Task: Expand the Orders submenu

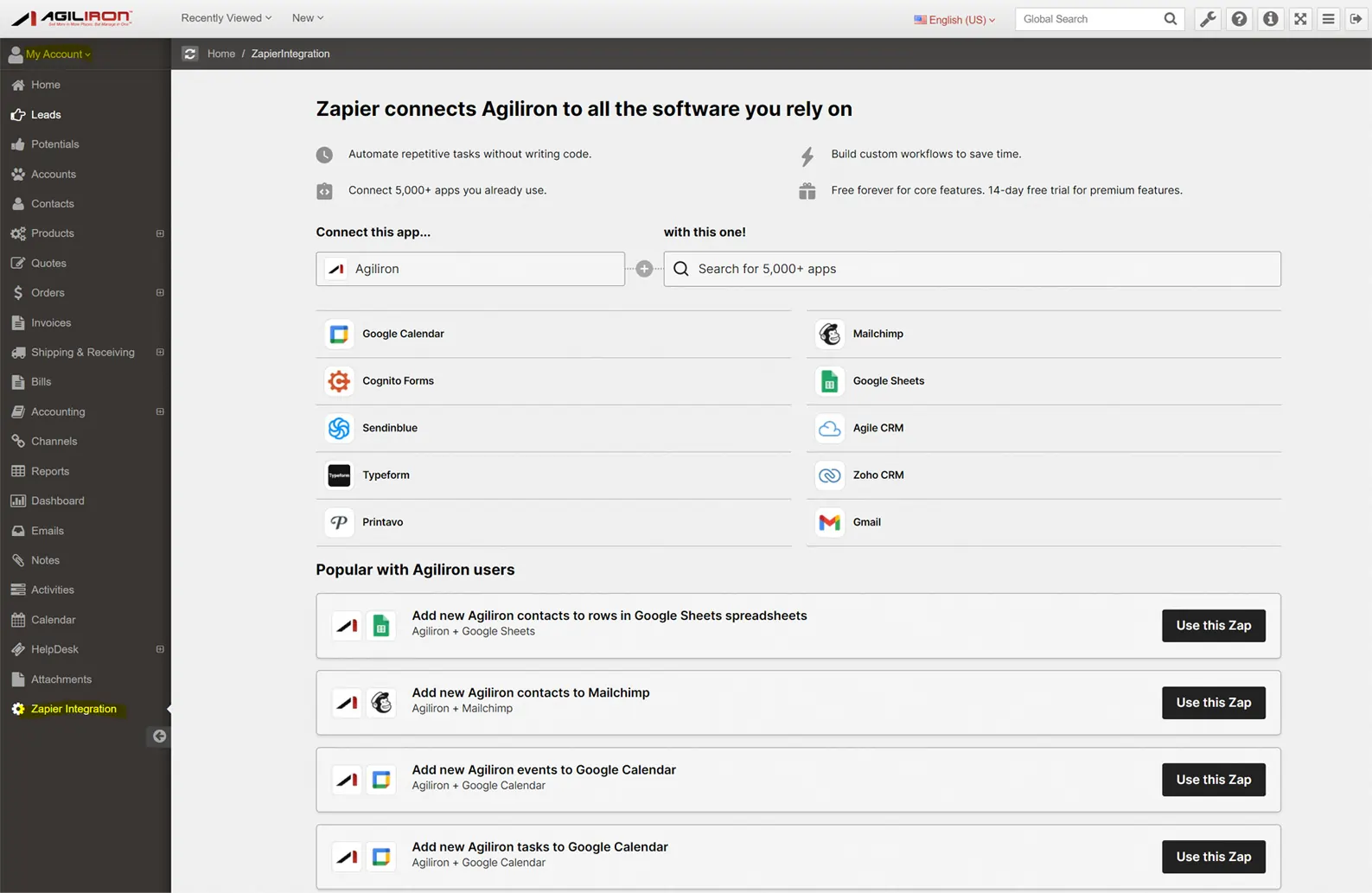Action: pyautogui.click(x=160, y=293)
